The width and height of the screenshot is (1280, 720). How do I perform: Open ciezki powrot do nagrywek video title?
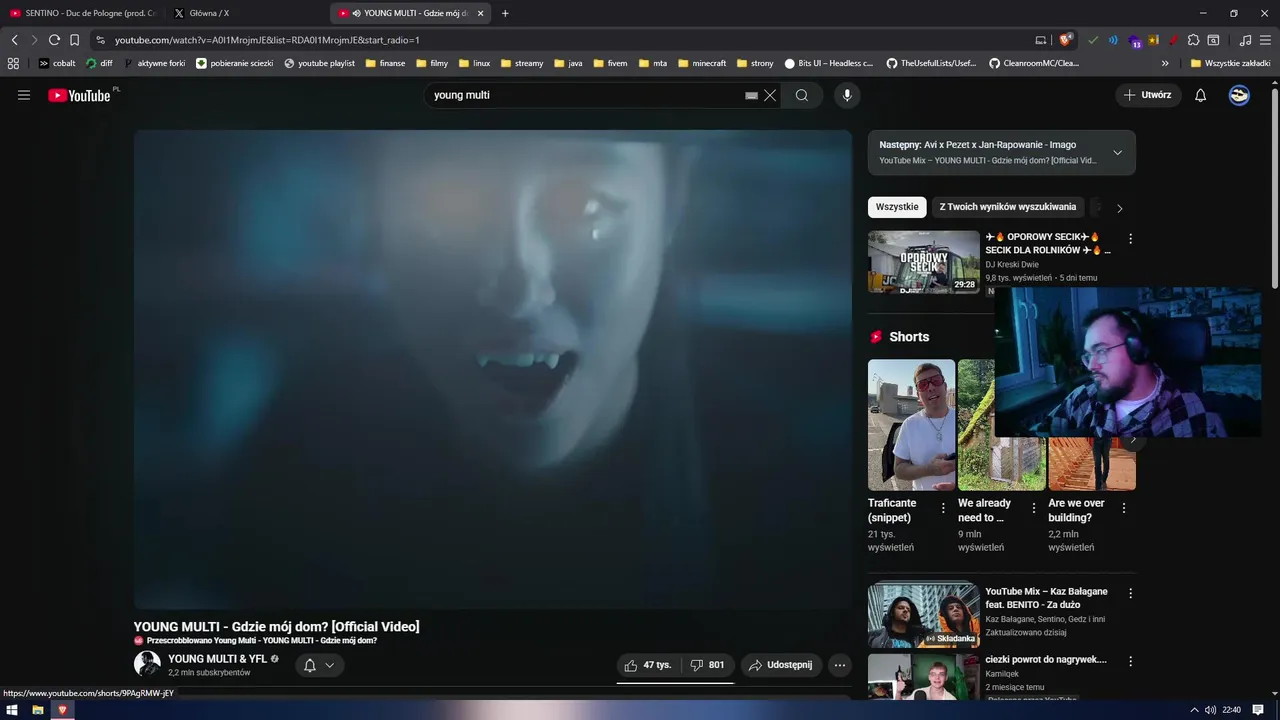1046,659
